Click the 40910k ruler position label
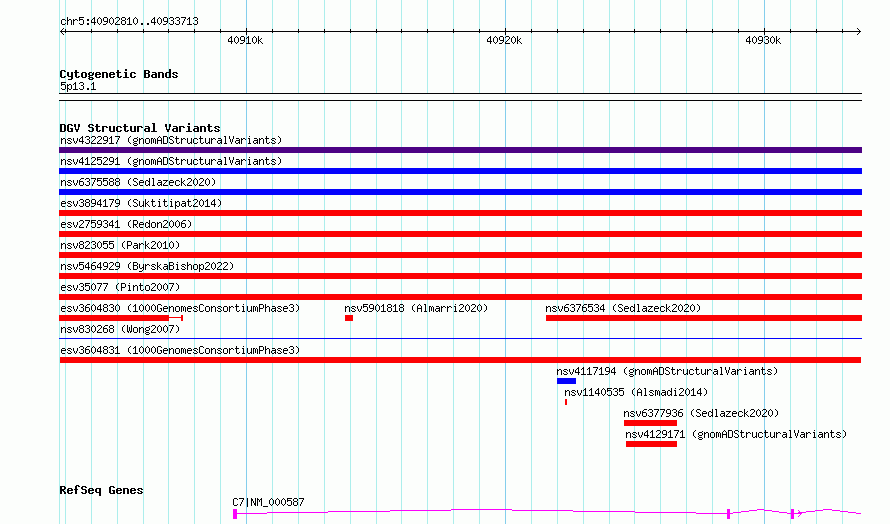Screen dimensions: 890x524 [x=245, y=40]
